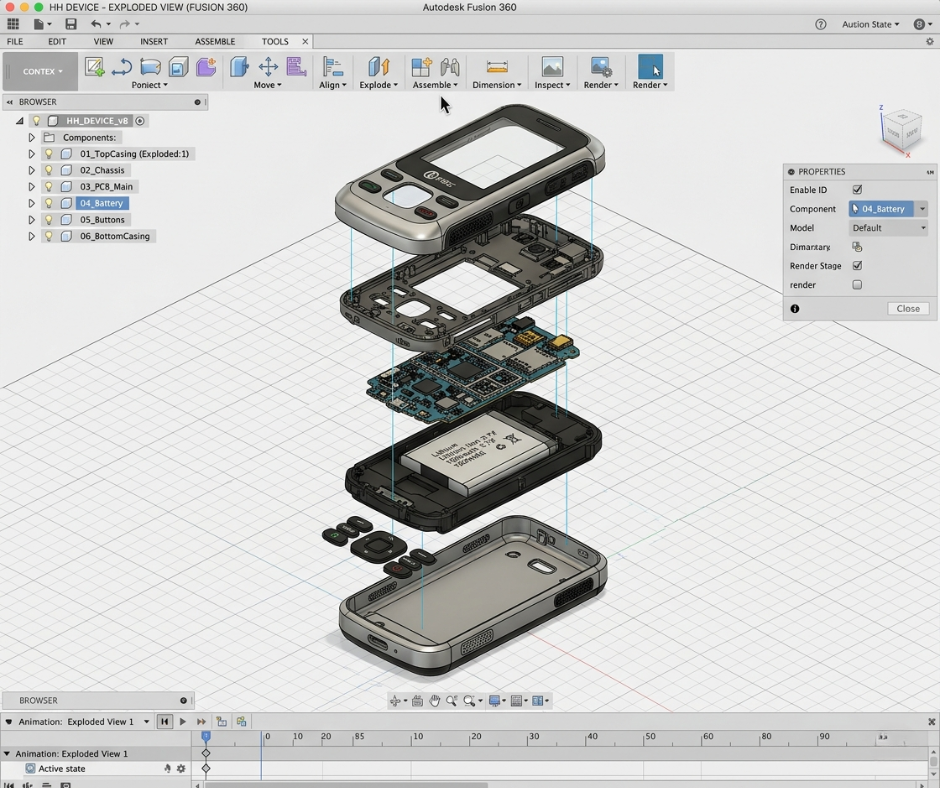The height and width of the screenshot is (788, 940).
Task: Open the Poniect dropdown label
Action: point(149,85)
